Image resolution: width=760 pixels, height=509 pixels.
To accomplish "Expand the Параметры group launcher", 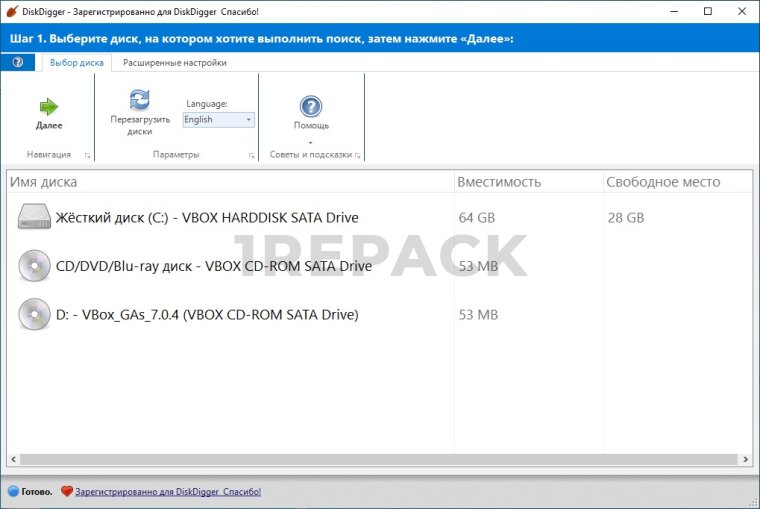I will [x=251, y=156].
